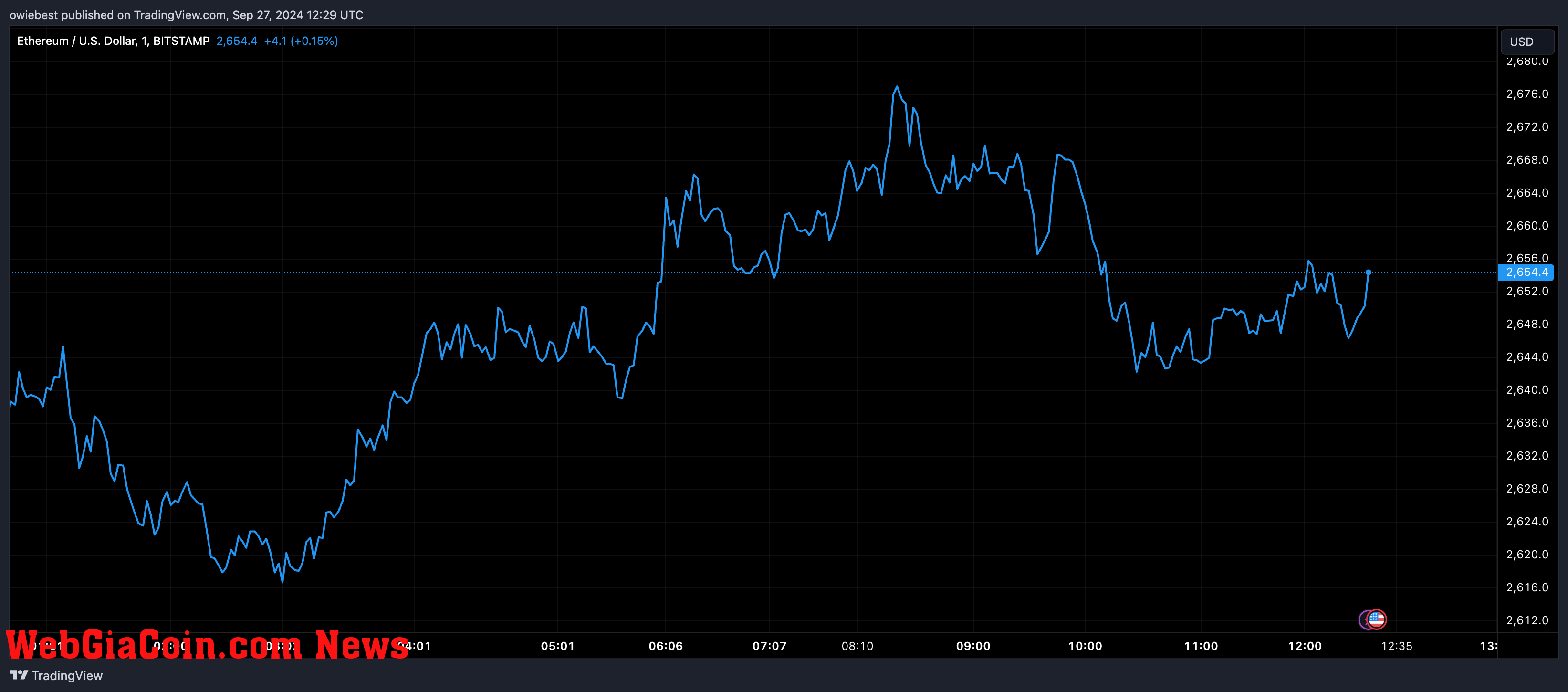Click the 2,648.0 price axis label

coord(1526,324)
